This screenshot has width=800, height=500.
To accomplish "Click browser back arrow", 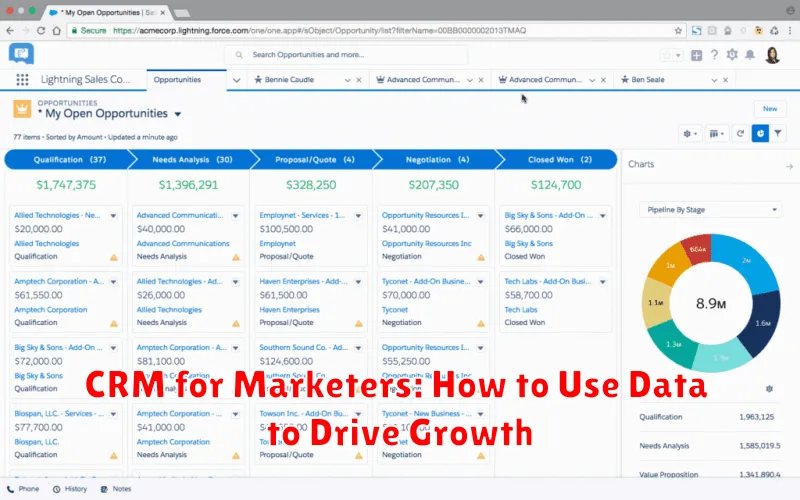I will [x=10, y=31].
